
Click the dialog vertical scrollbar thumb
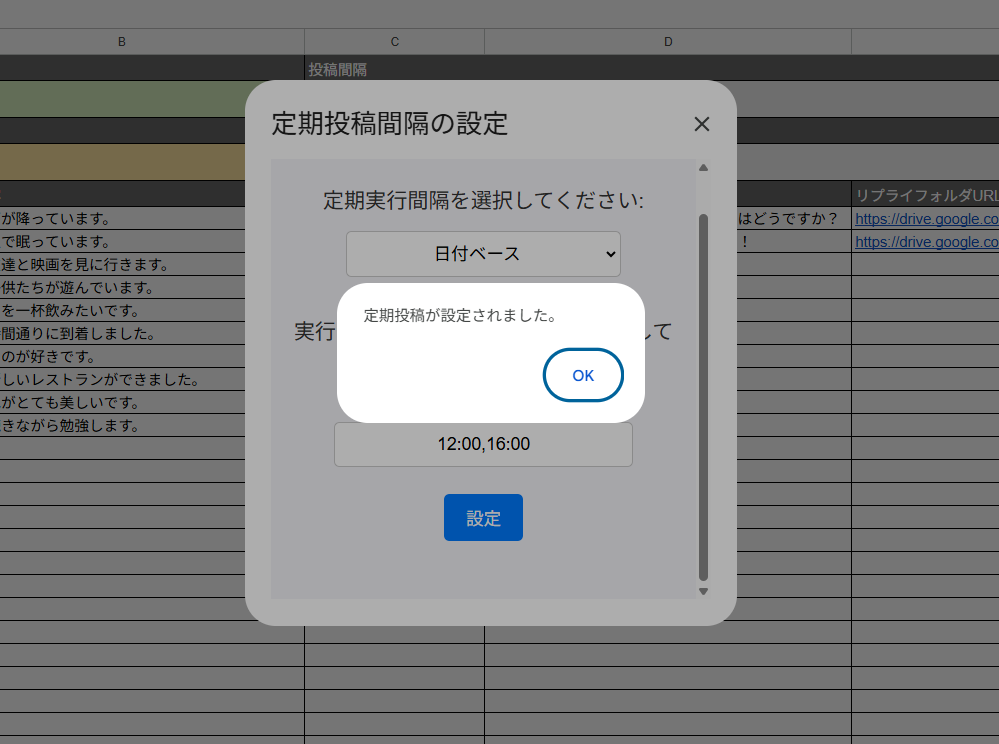click(703, 395)
